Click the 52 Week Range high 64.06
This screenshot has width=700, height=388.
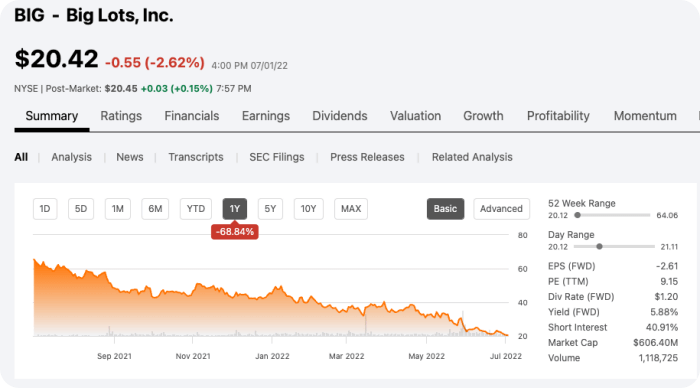(667, 215)
